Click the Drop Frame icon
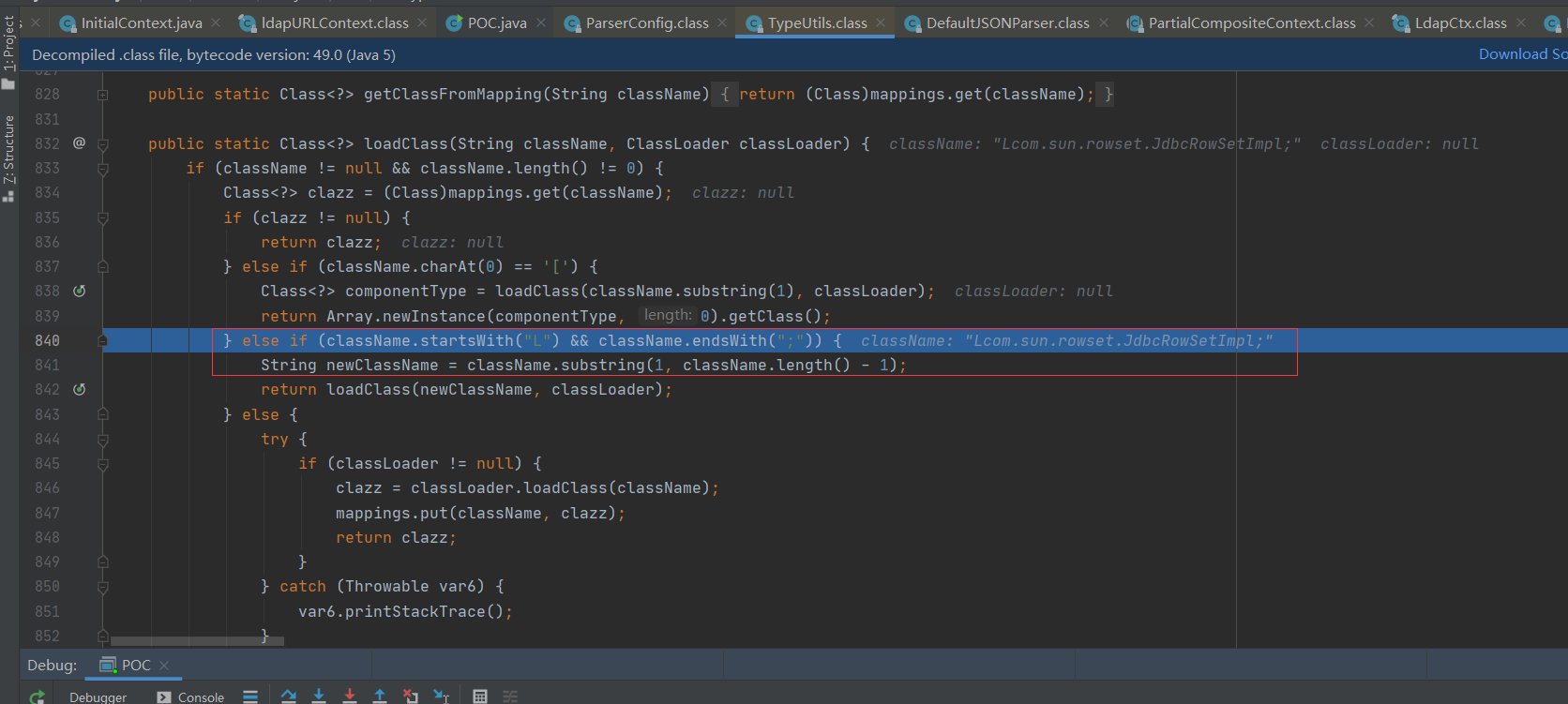 tap(411, 696)
